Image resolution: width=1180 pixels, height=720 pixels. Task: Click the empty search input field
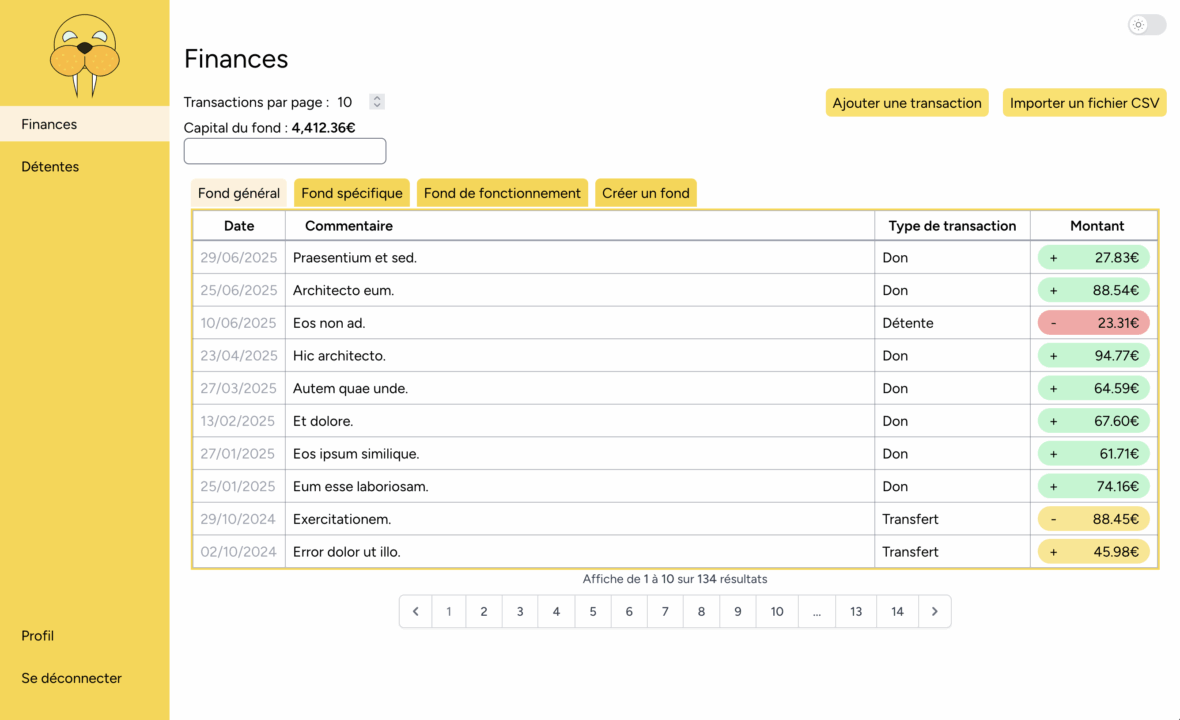(x=285, y=151)
